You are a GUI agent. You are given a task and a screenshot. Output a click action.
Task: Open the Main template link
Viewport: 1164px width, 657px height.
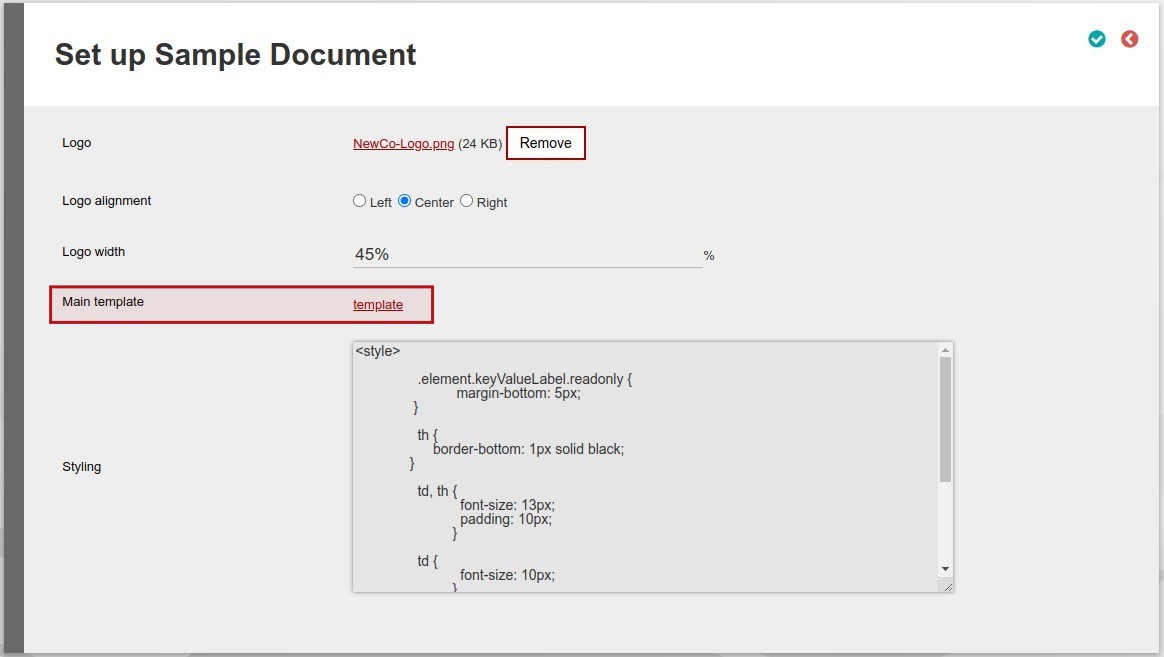[x=378, y=304]
